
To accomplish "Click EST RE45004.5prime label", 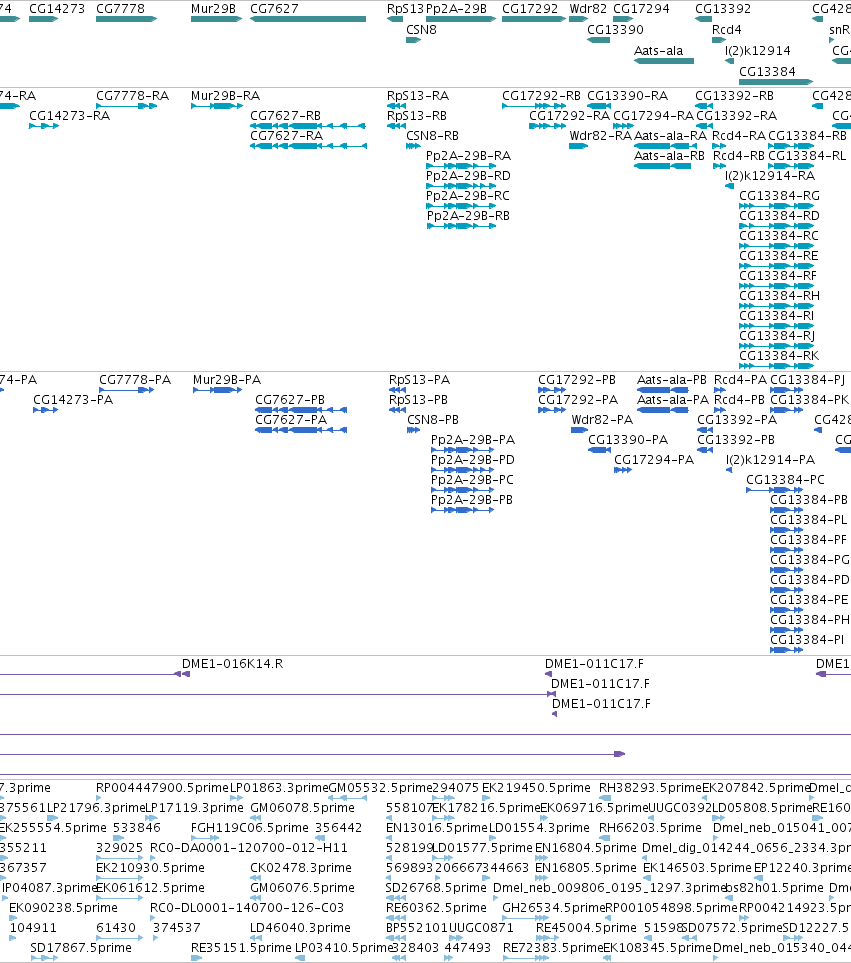I will 586,927.
